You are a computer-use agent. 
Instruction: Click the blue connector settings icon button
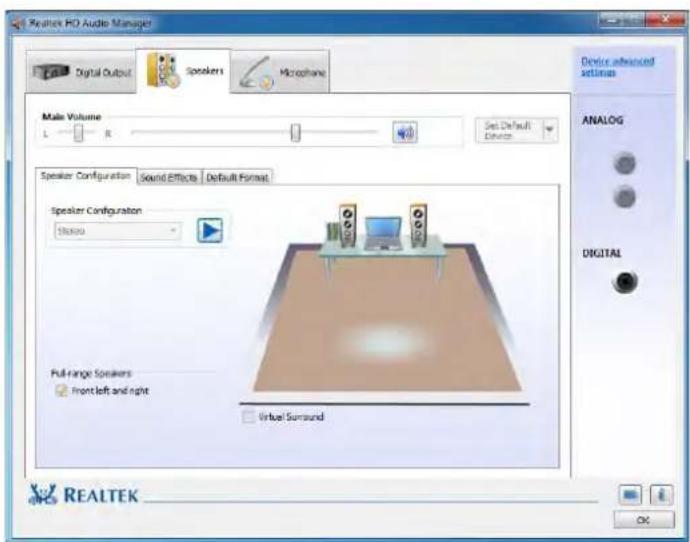(x=630, y=495)
